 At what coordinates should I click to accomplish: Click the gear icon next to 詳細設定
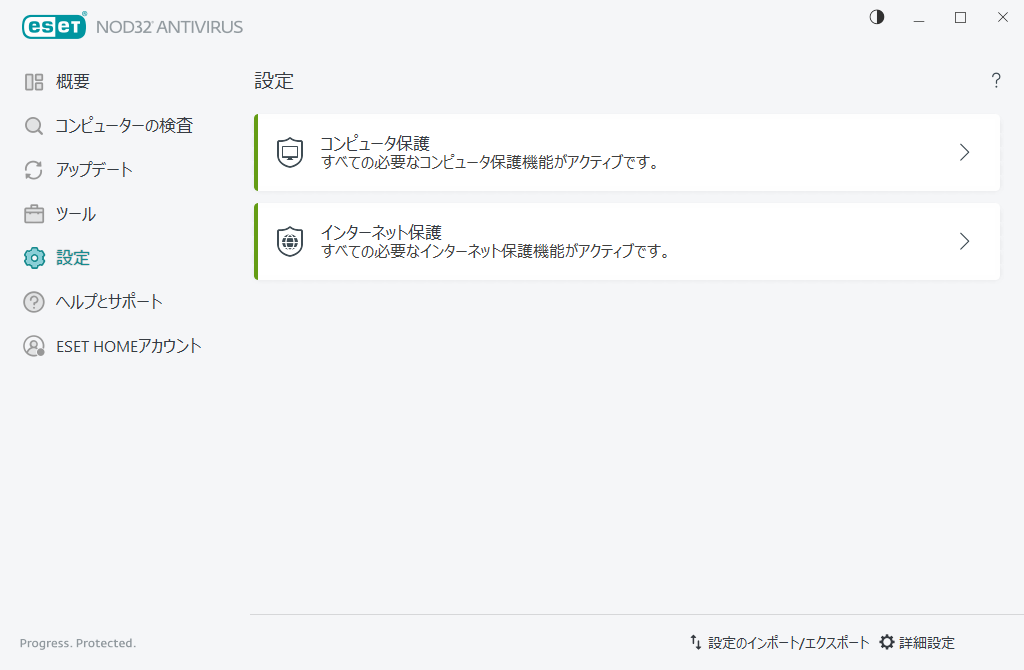click(x=886, y=642)
